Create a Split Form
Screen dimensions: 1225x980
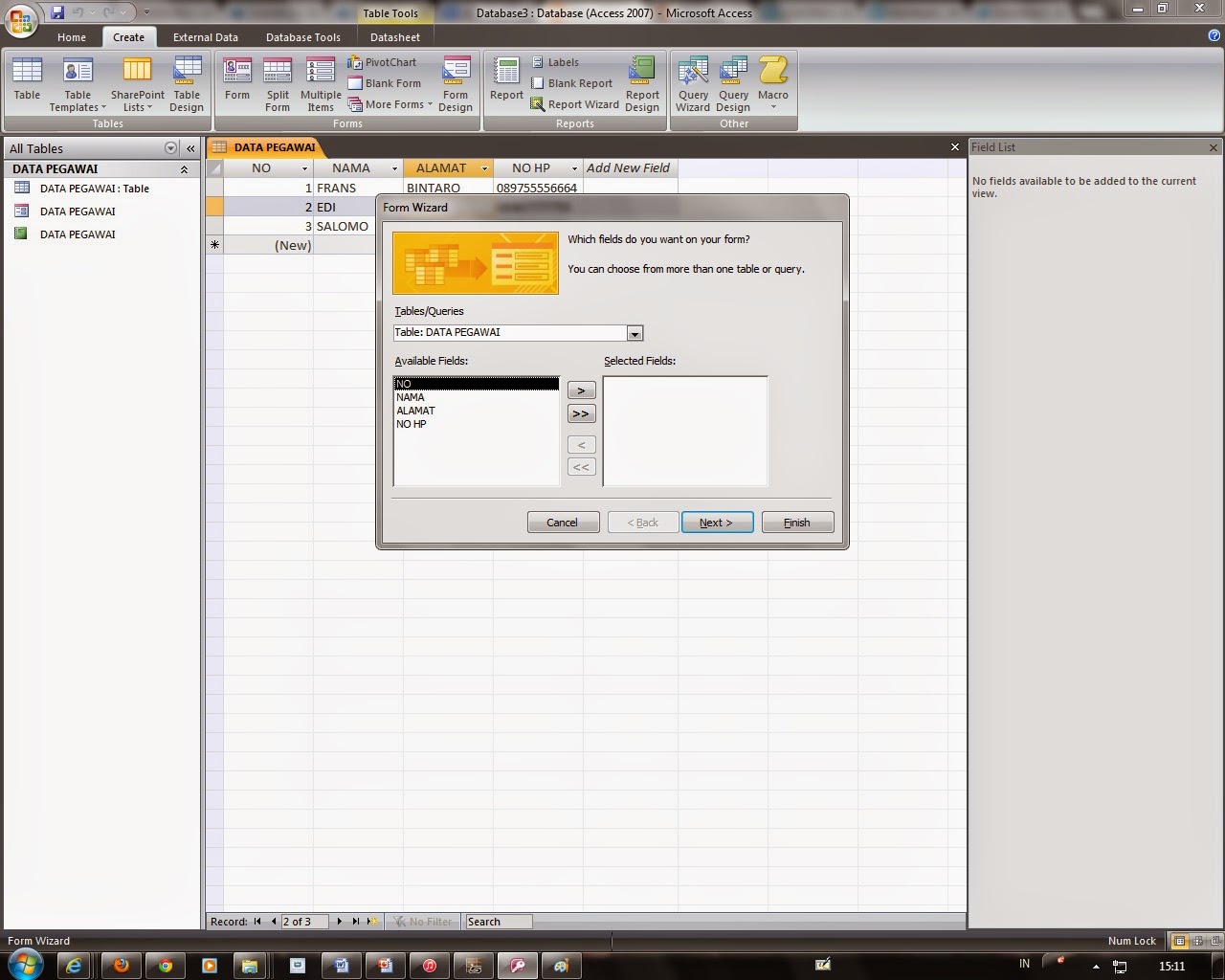point(278,84)
